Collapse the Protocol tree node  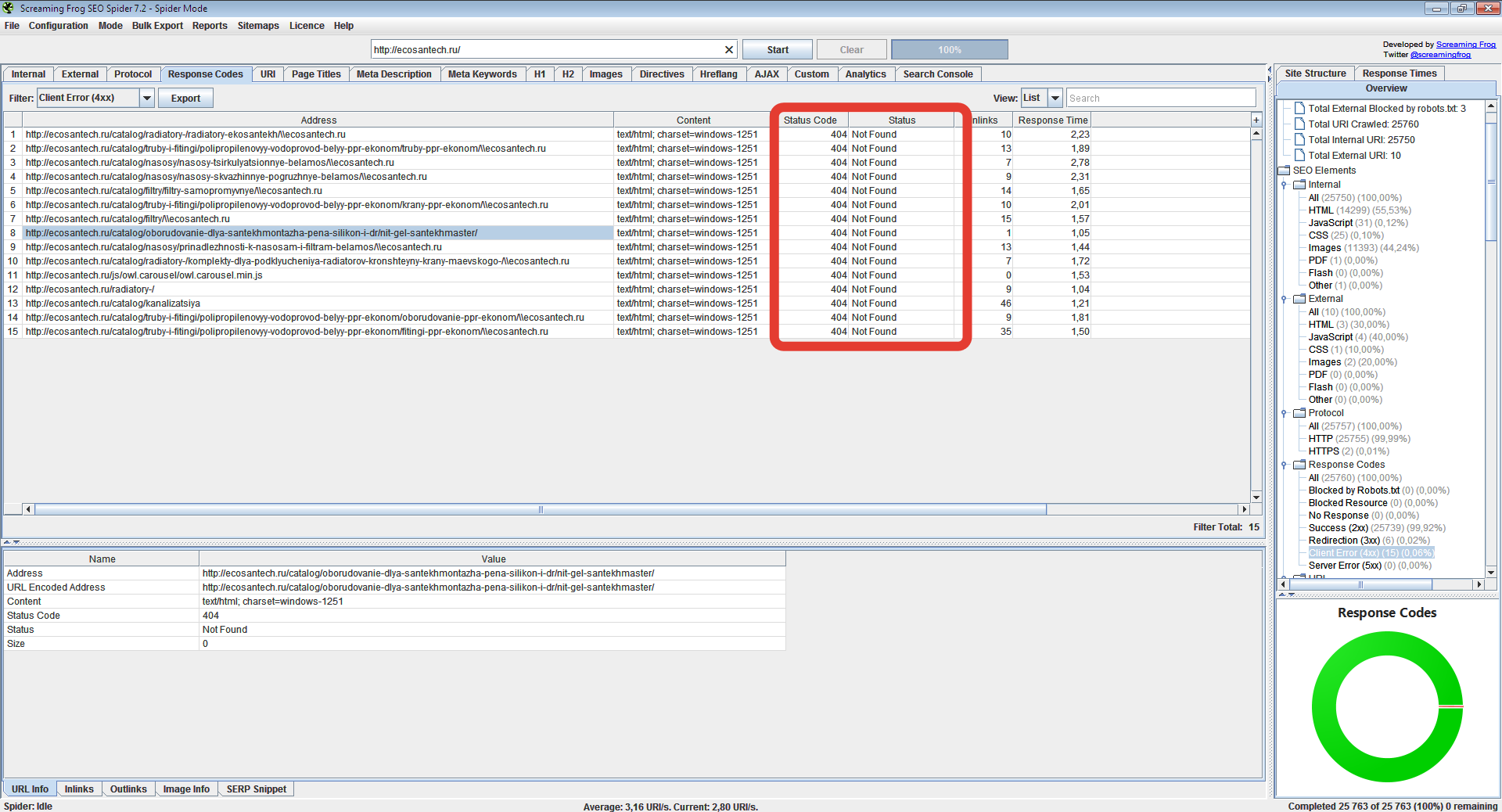[1285, 413]
